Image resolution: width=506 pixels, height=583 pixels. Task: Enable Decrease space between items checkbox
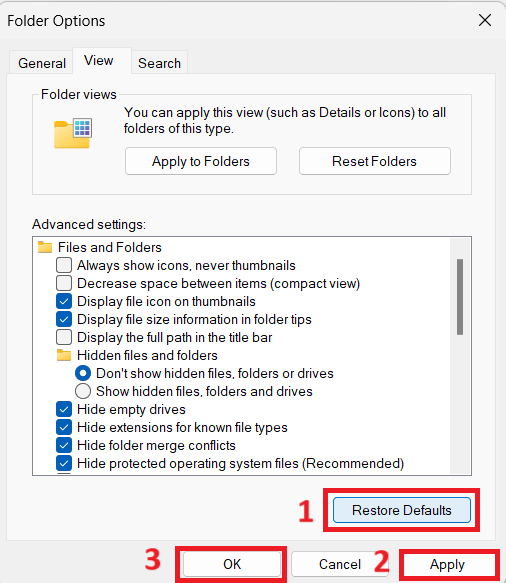point(64,283)
